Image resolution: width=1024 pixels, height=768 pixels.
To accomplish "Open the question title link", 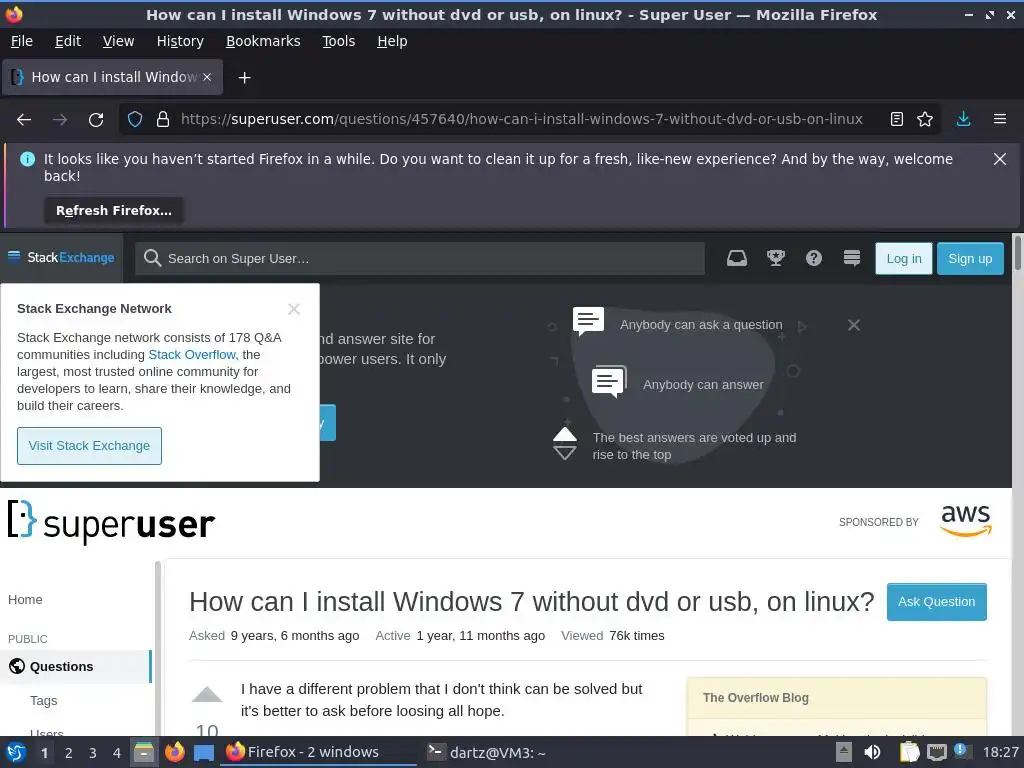I will (532, 602).
